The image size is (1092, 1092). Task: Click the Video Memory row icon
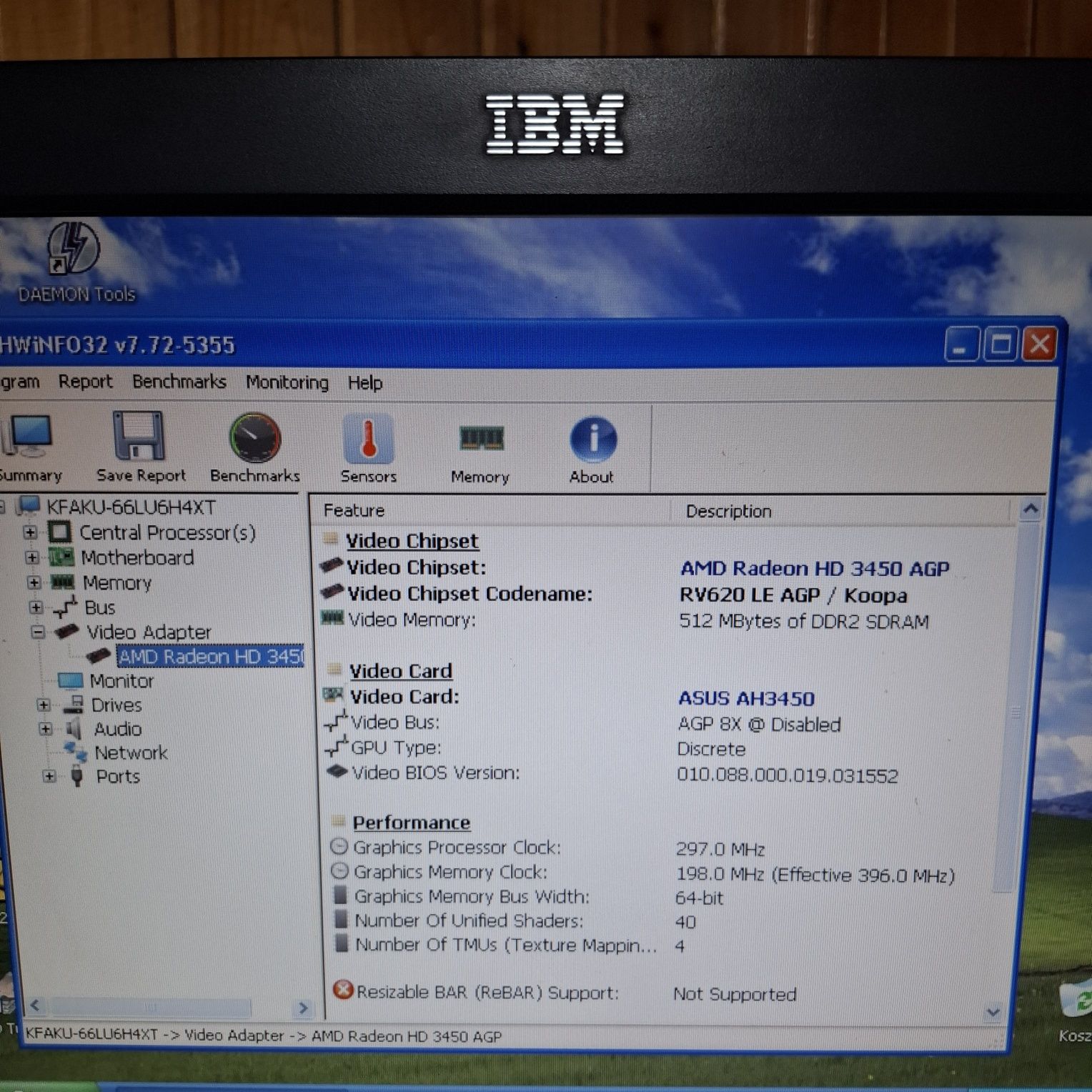point(332,617)
